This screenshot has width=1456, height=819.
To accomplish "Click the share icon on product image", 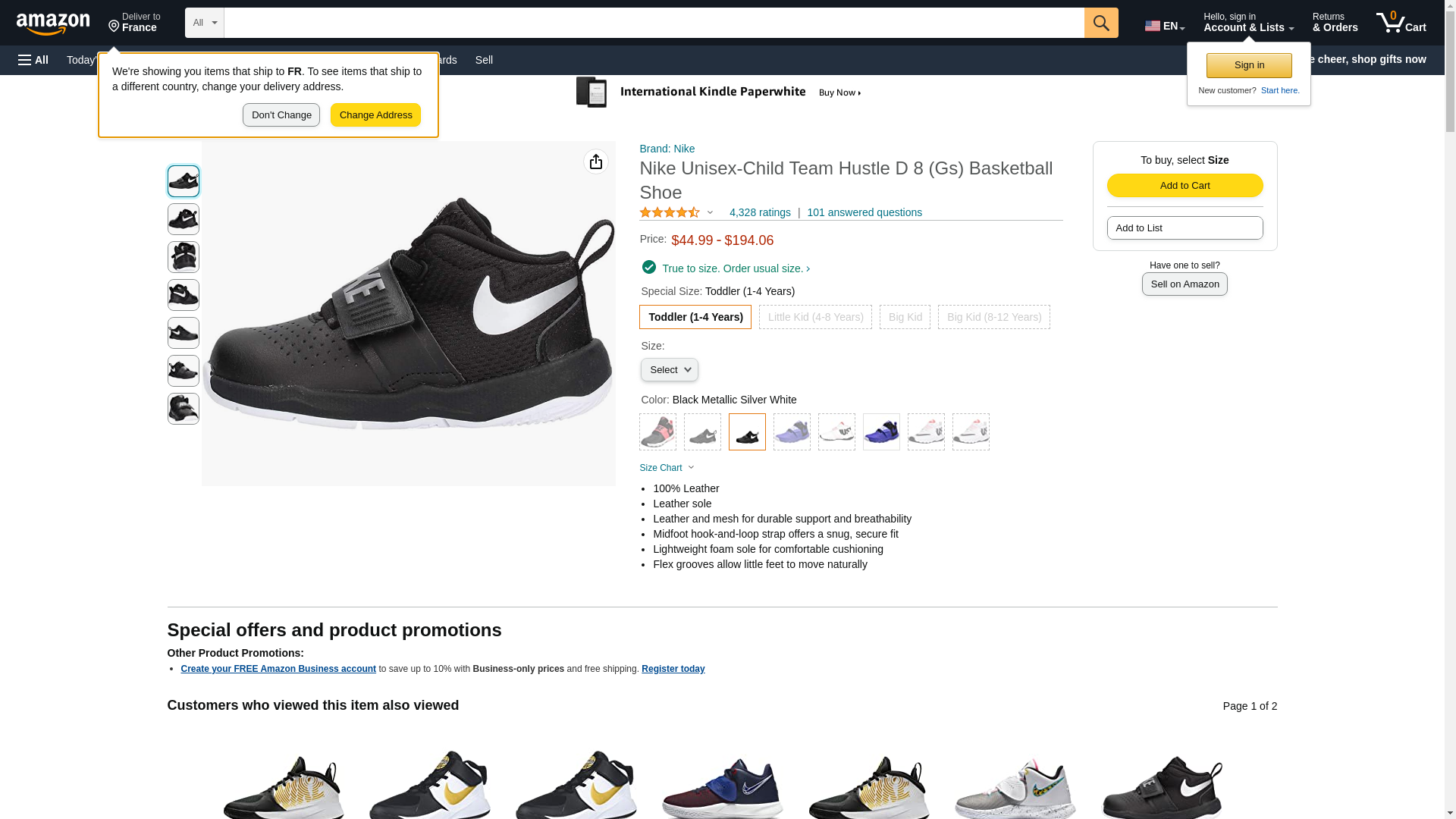I will [x=596, y=162].
